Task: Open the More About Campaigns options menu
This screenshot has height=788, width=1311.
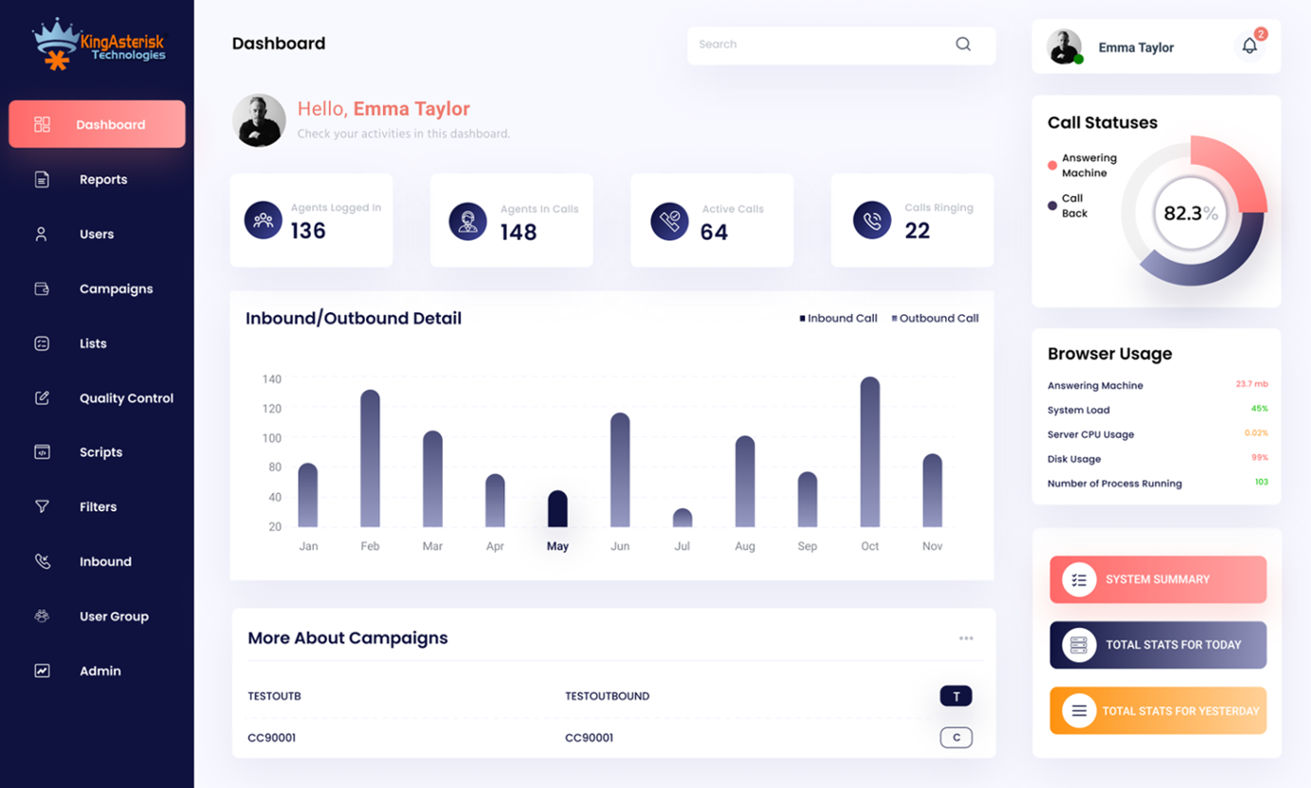Action: [x=965, y=638]
